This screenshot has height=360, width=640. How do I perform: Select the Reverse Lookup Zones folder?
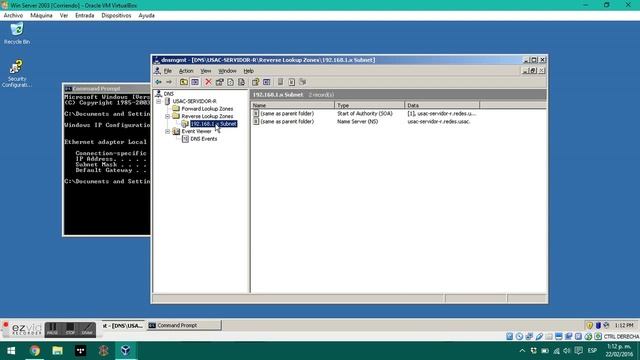pyautogui.click(x=207, y=116)
